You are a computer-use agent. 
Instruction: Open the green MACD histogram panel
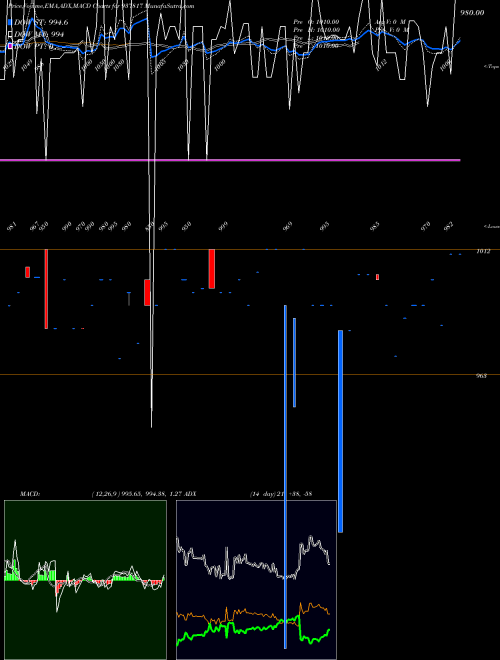85,580
